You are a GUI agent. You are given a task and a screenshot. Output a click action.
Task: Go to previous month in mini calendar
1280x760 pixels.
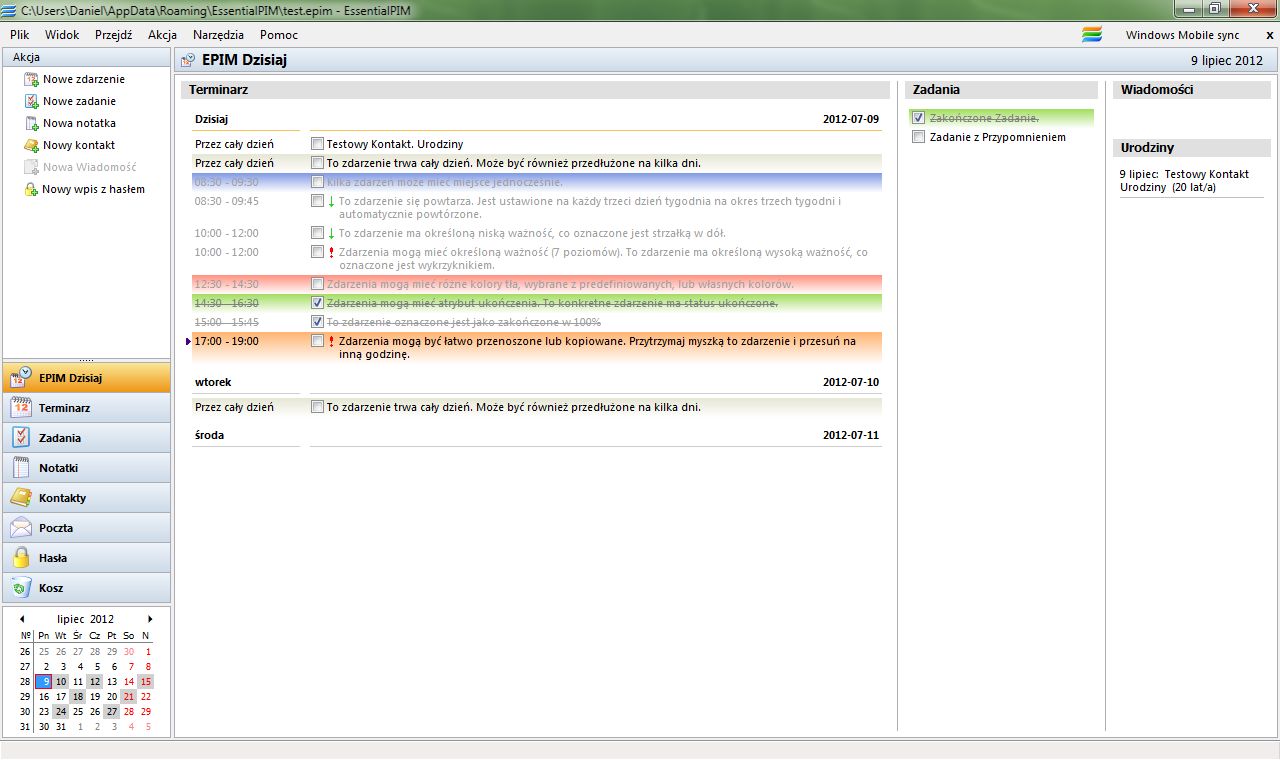22,619
